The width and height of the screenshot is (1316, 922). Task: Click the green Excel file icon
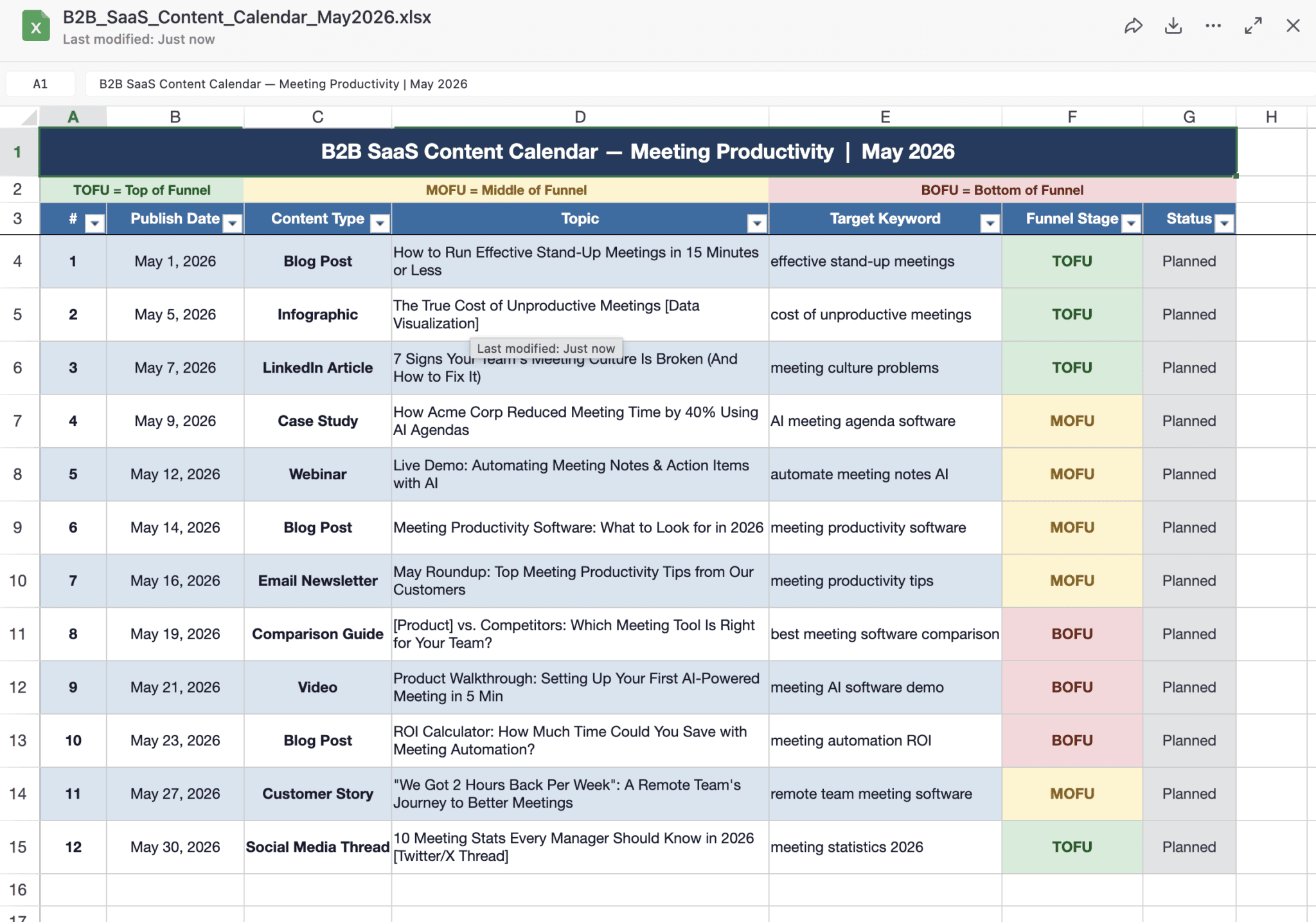36,26
